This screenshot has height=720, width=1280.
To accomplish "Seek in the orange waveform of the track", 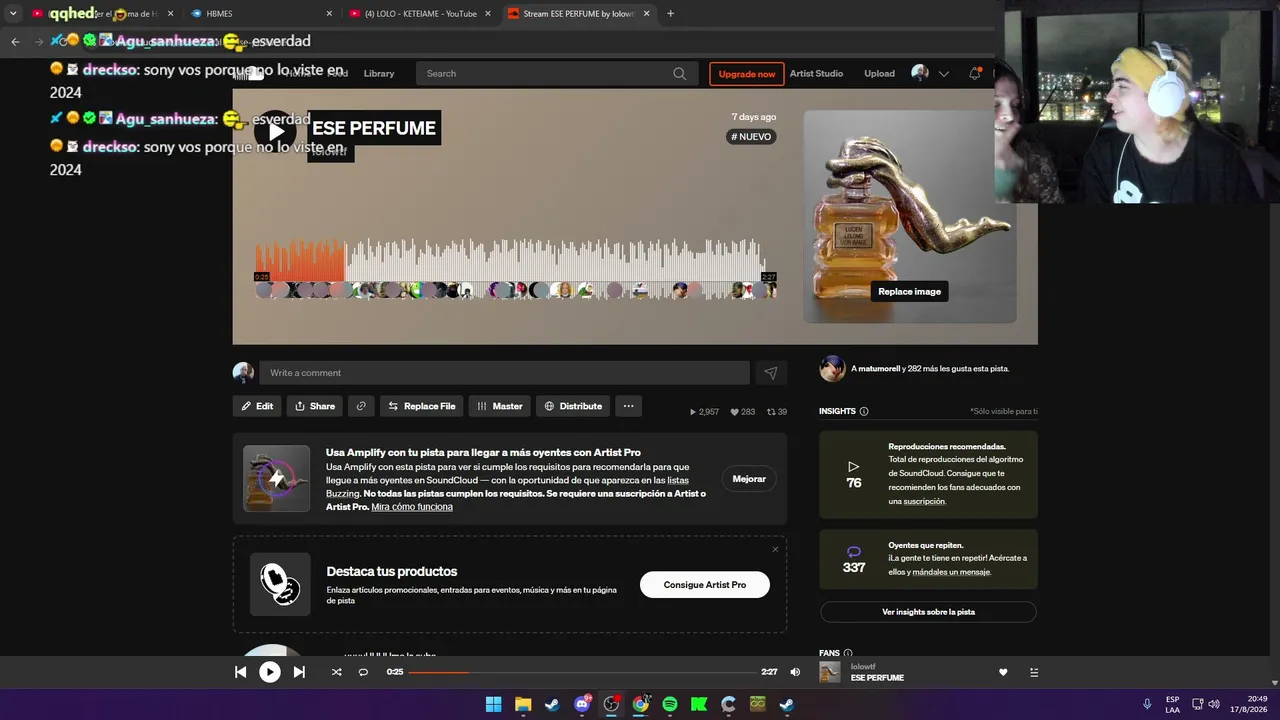I will (x=300, y=262).
